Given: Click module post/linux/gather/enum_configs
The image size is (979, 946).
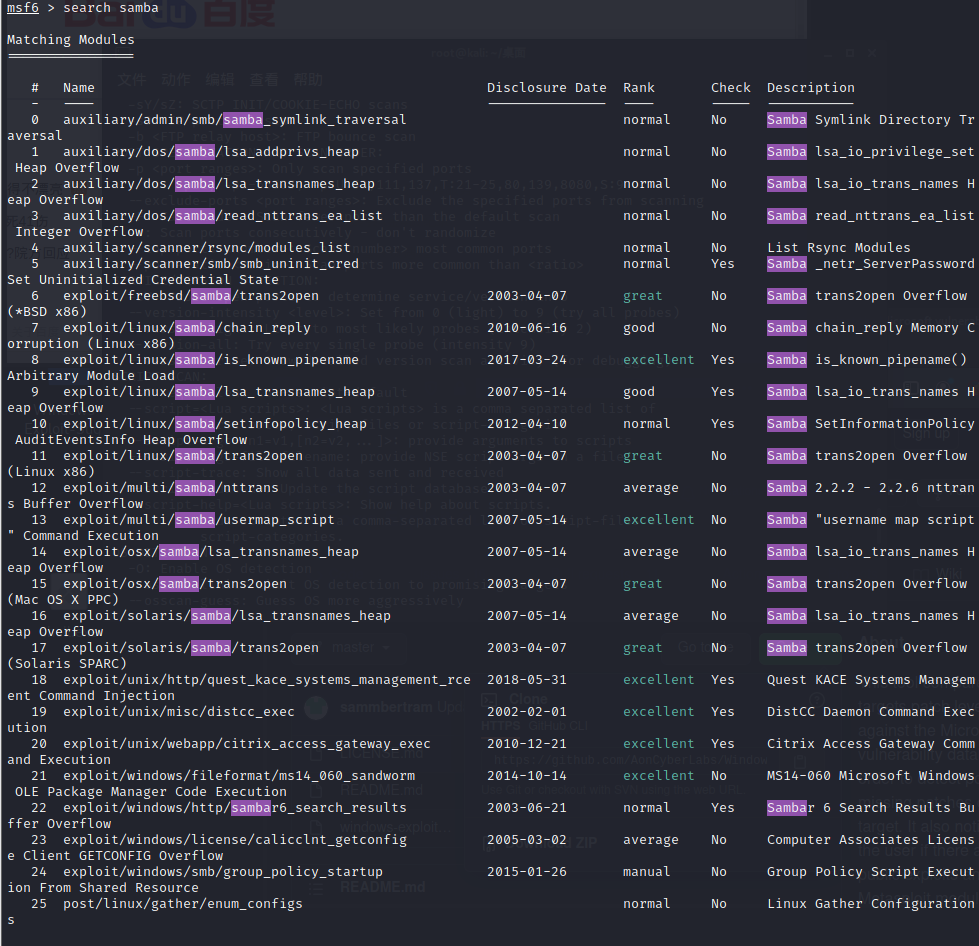Looking at the screenshot, I should point(183,904).
